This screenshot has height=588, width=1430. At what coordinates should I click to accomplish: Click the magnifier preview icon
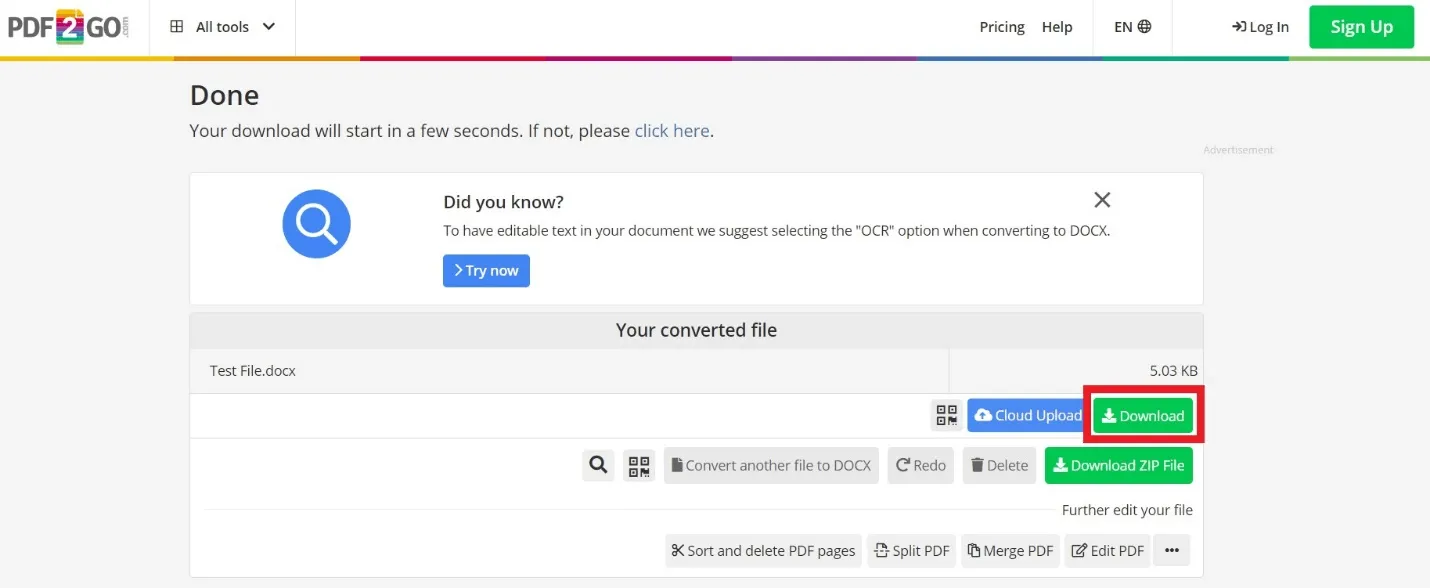(598, 465)
